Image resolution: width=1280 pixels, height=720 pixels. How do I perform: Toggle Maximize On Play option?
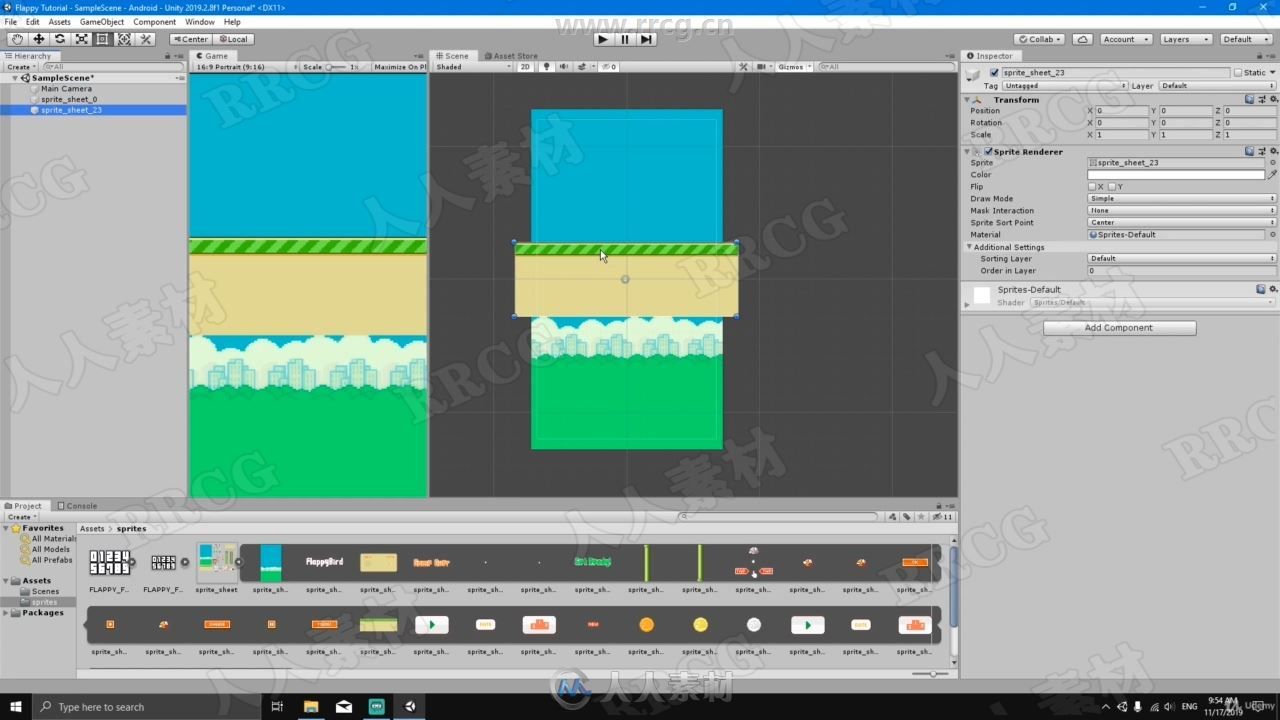pyautogui.click(x=399, y=67)
